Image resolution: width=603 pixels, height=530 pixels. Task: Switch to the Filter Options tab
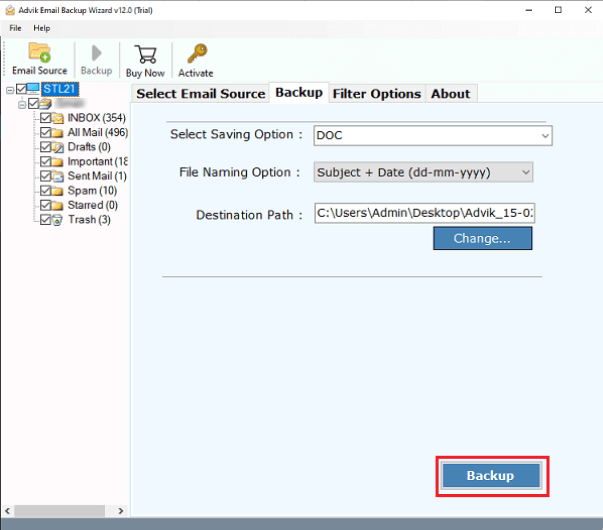376,94
